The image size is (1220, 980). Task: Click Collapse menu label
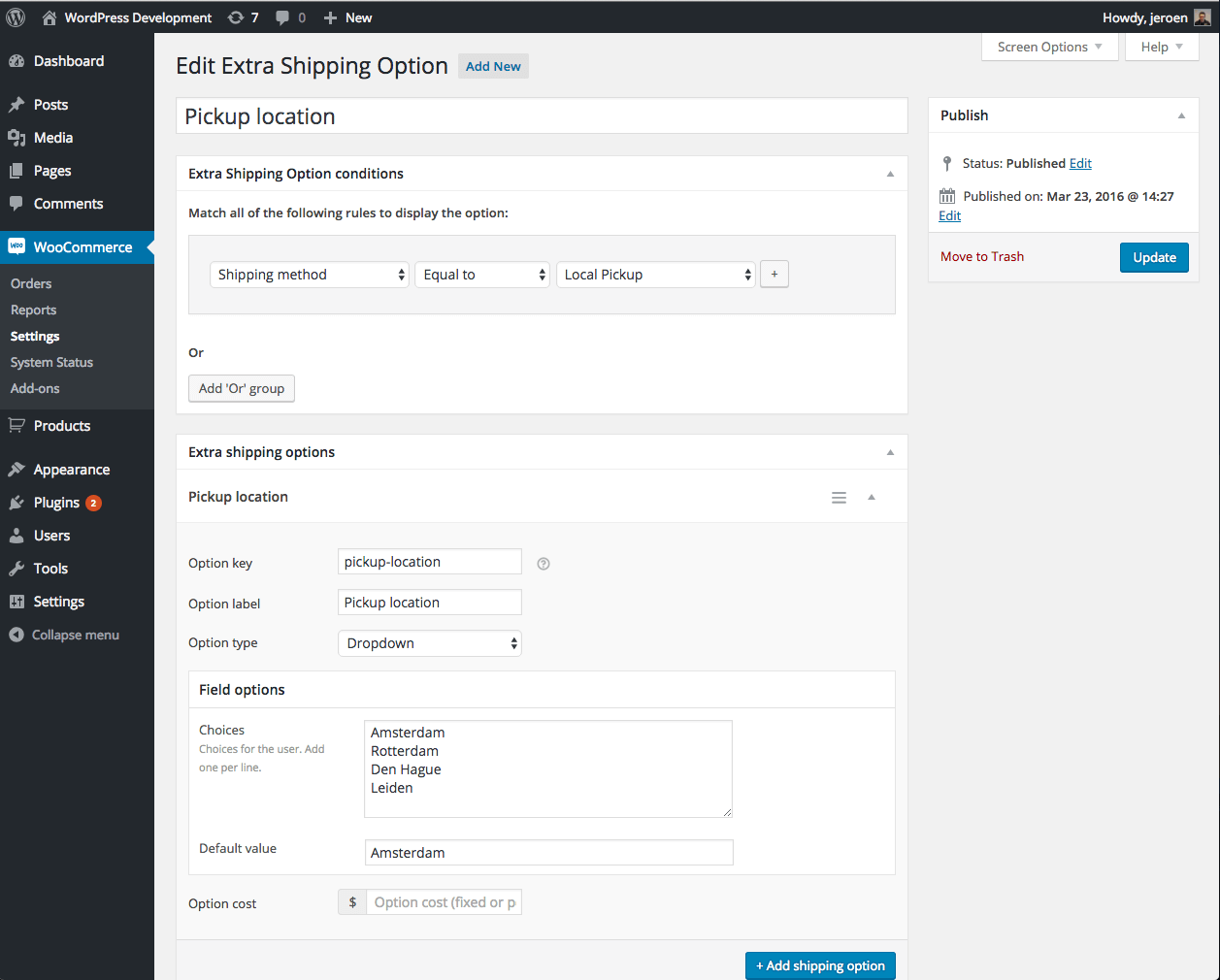pyautogui.click(x=76, y=635)
